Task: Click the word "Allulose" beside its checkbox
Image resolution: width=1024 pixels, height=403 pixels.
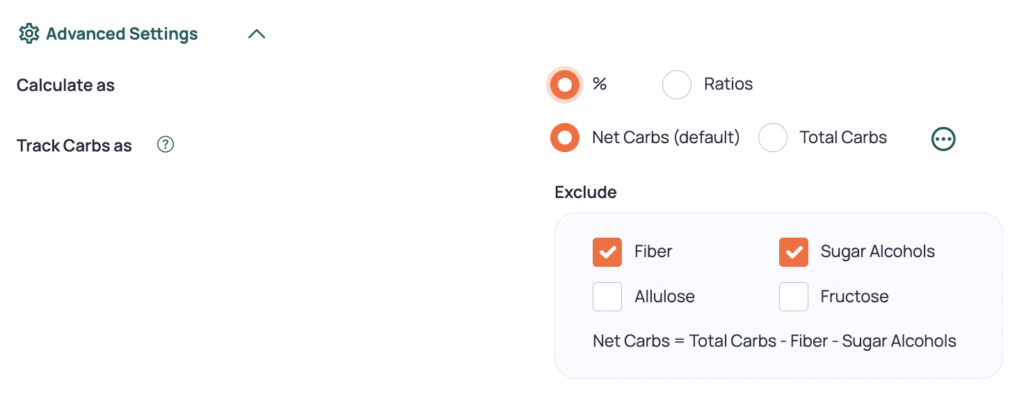Action: coord(664,297)
